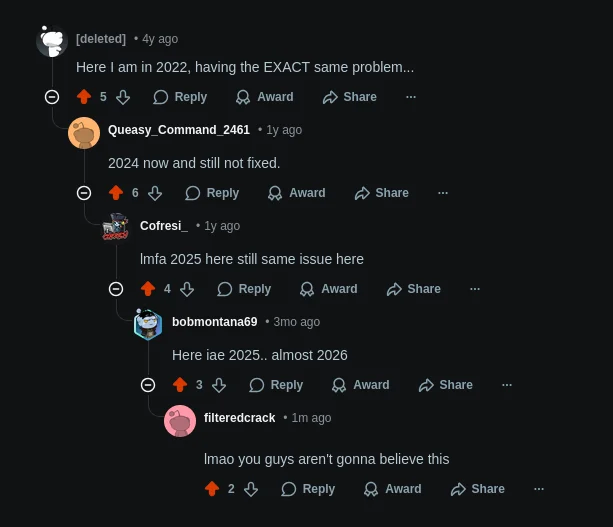Collapse bobmontana69's reply thread

148,385
